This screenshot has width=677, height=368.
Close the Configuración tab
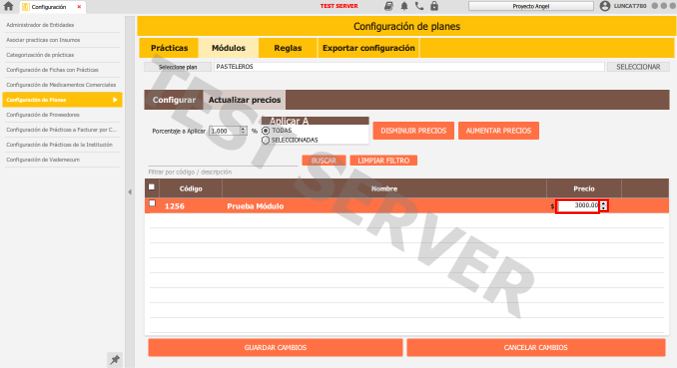coord(79,7)
